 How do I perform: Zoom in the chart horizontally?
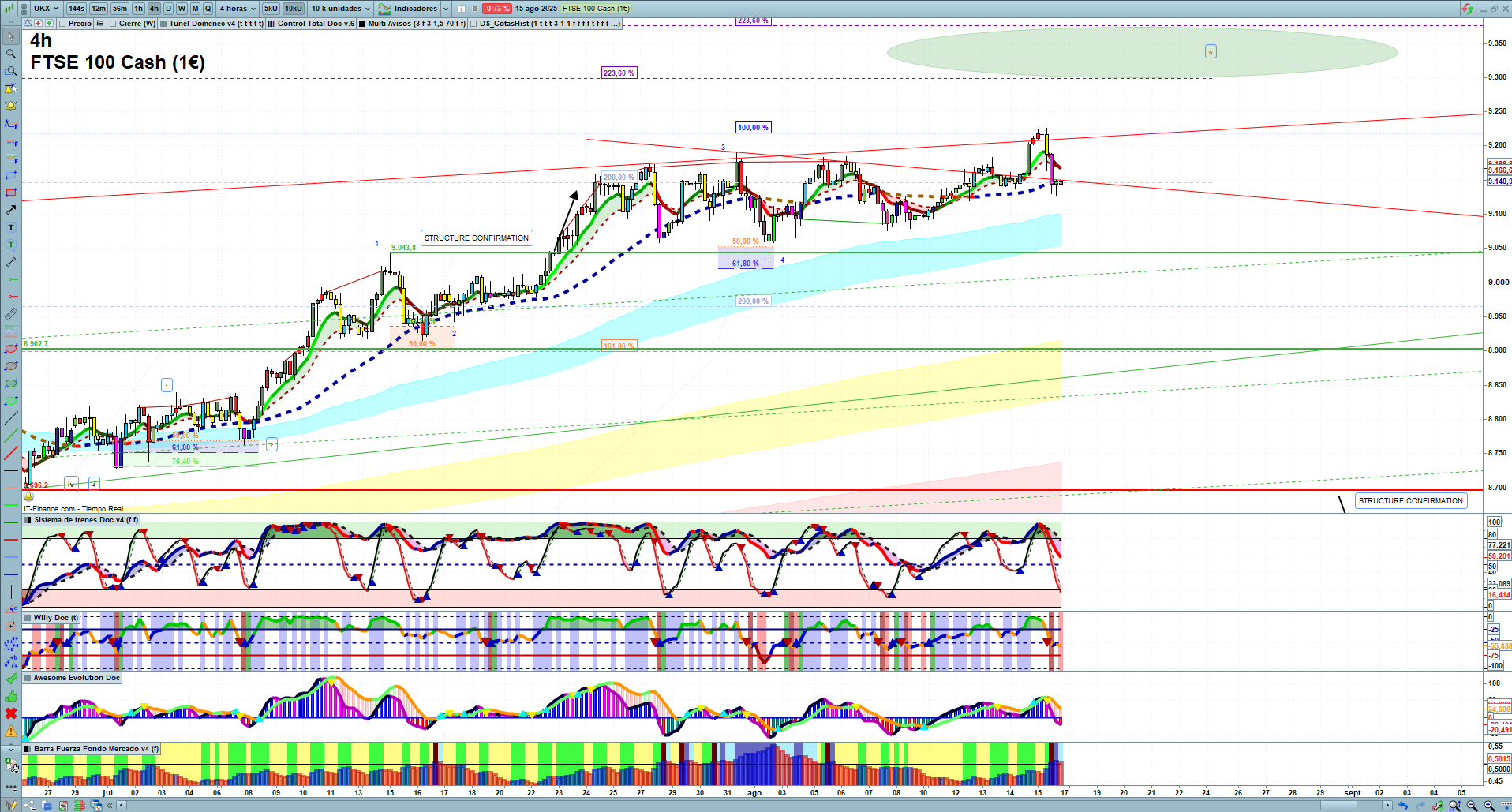tap(1489, 806)
